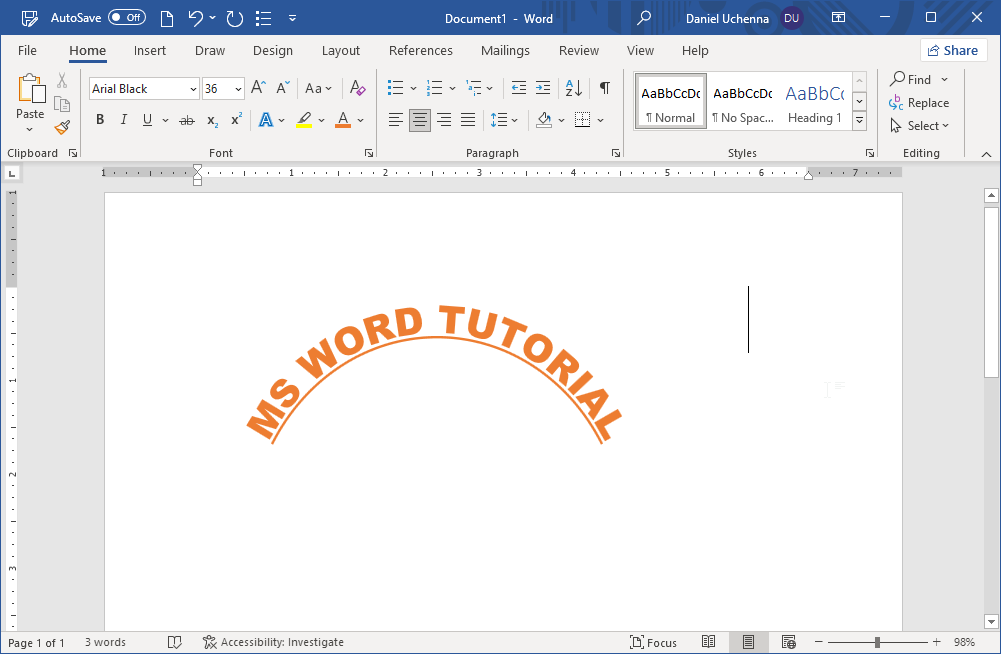Screen dimensions: 1001x654
Task: Expand the Text Highlight Color dropdown
Action: point(321,119)
